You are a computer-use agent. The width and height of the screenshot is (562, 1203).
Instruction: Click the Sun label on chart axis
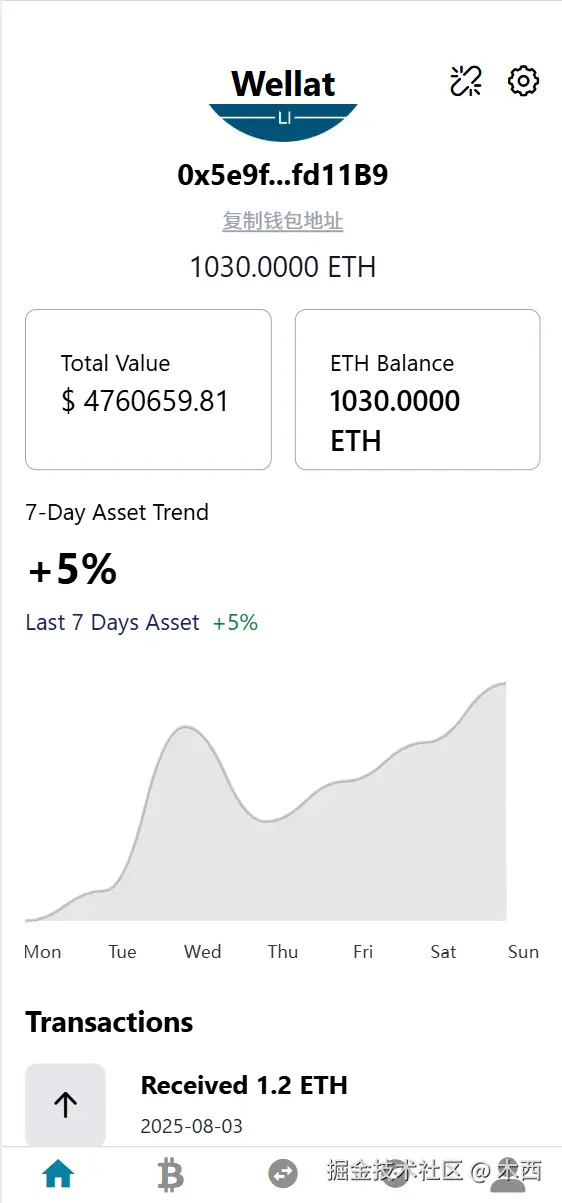point(523,952)
